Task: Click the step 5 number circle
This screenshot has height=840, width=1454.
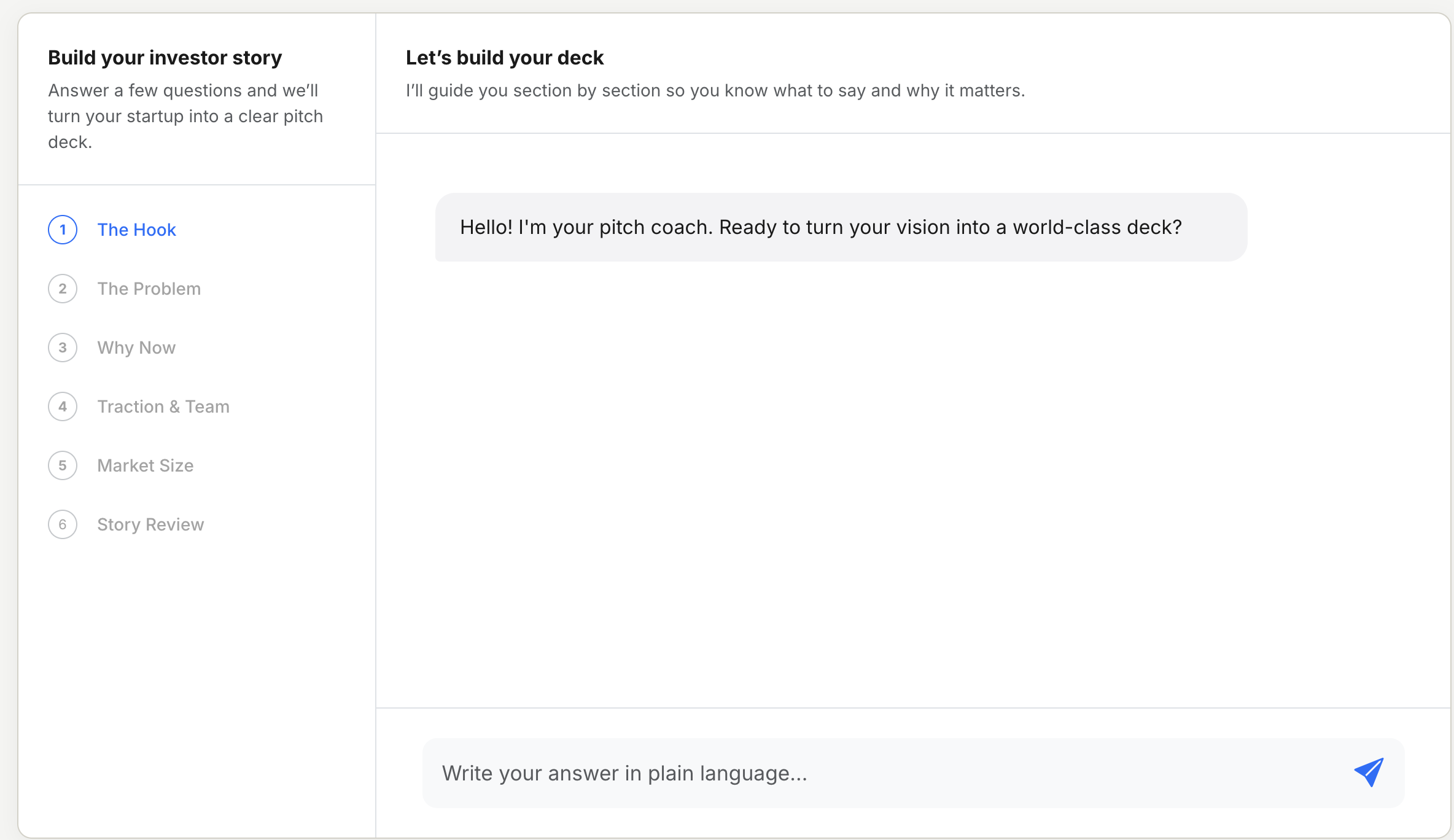Action: click(x=63, y=465)
